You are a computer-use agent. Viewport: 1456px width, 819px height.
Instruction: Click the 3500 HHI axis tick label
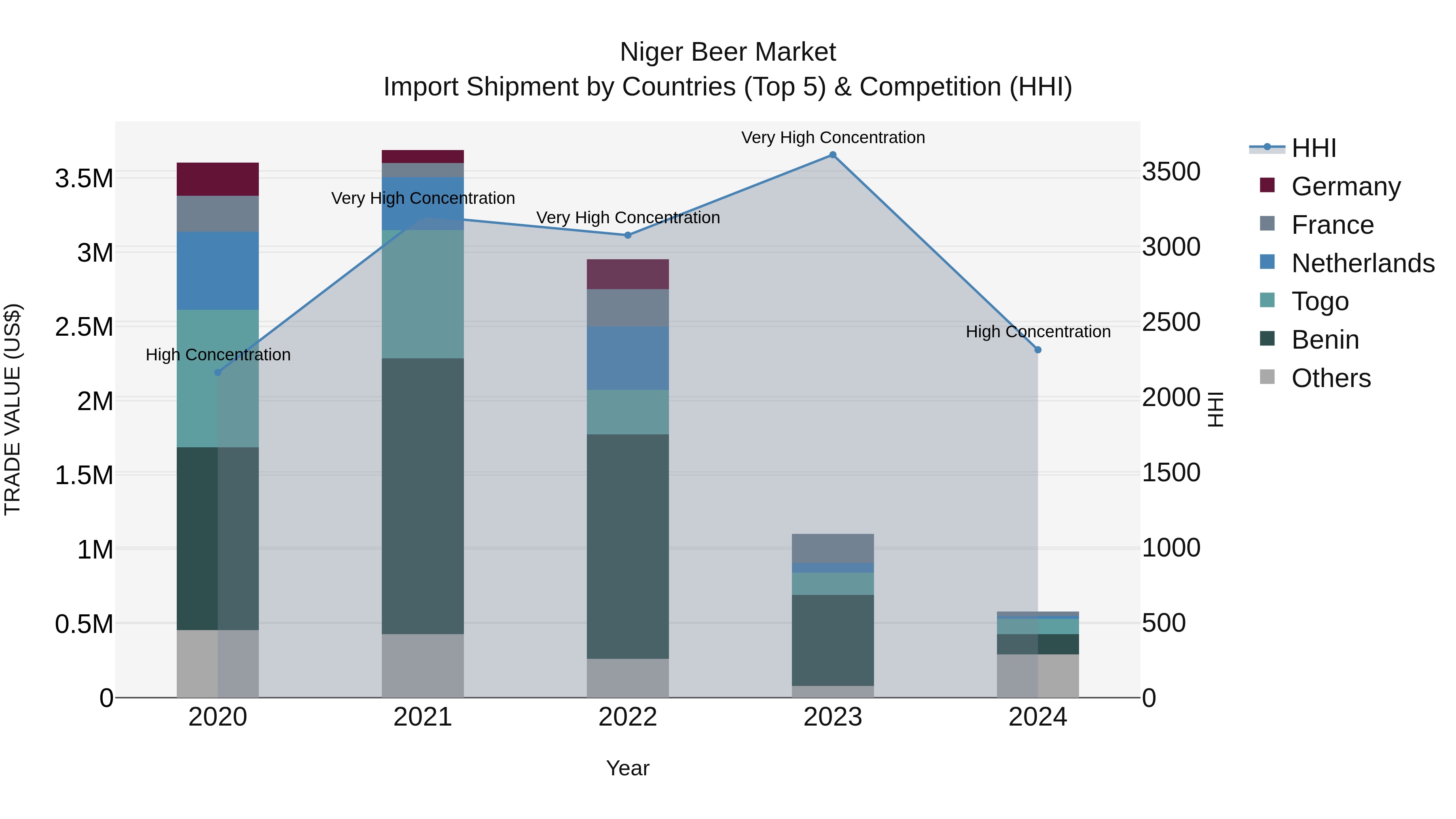[x=1171, y=172]
